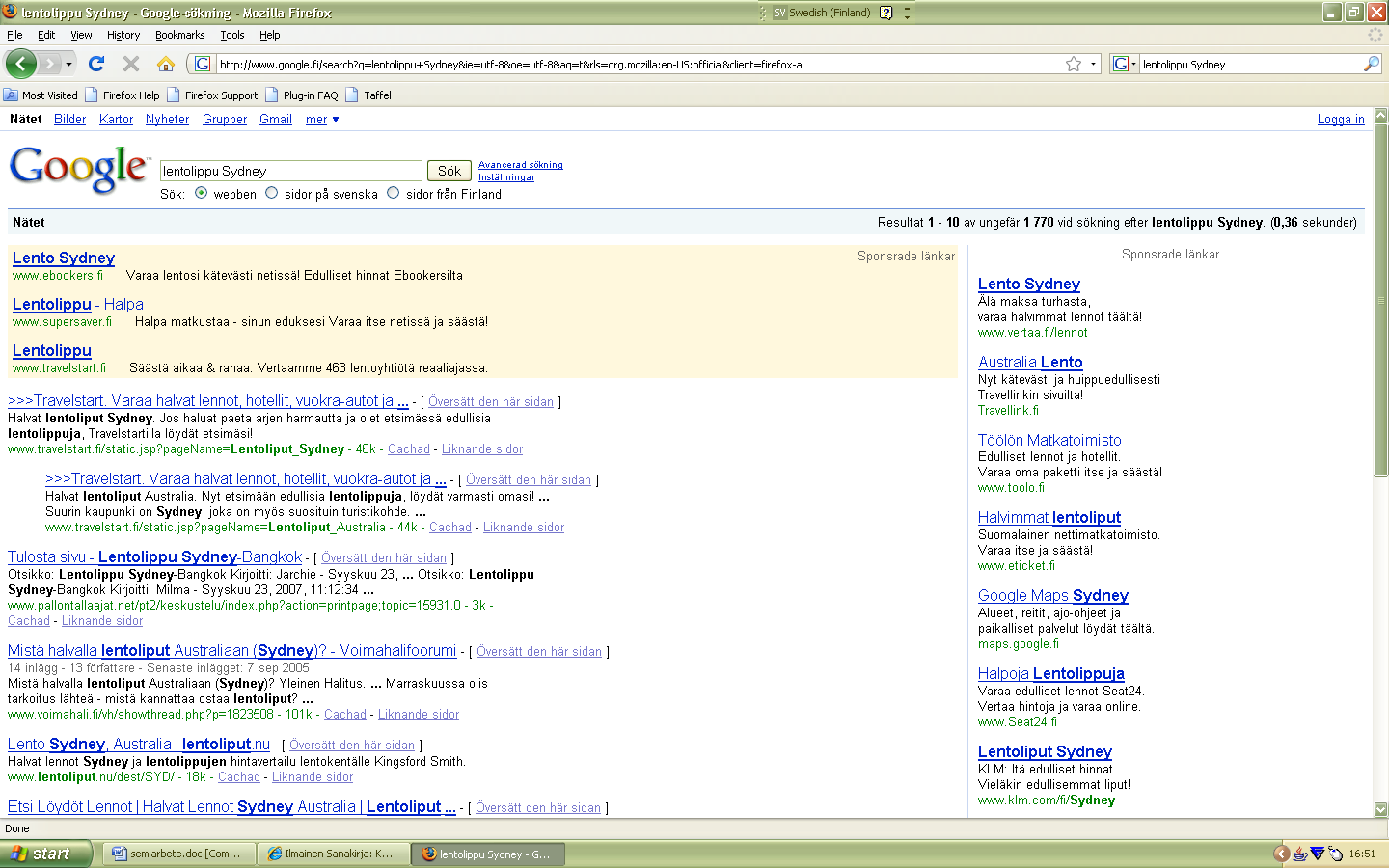
Task: Click the lentolippu Sydney taskbar item
Action: pyautogui.click(x=488, y=854)
